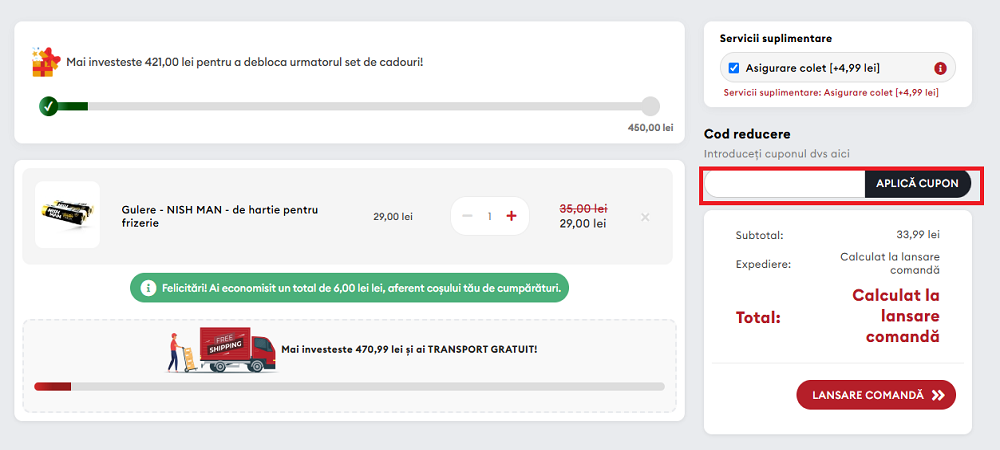
Task: Click the red free transport progress bar
Action: (349, 386)
